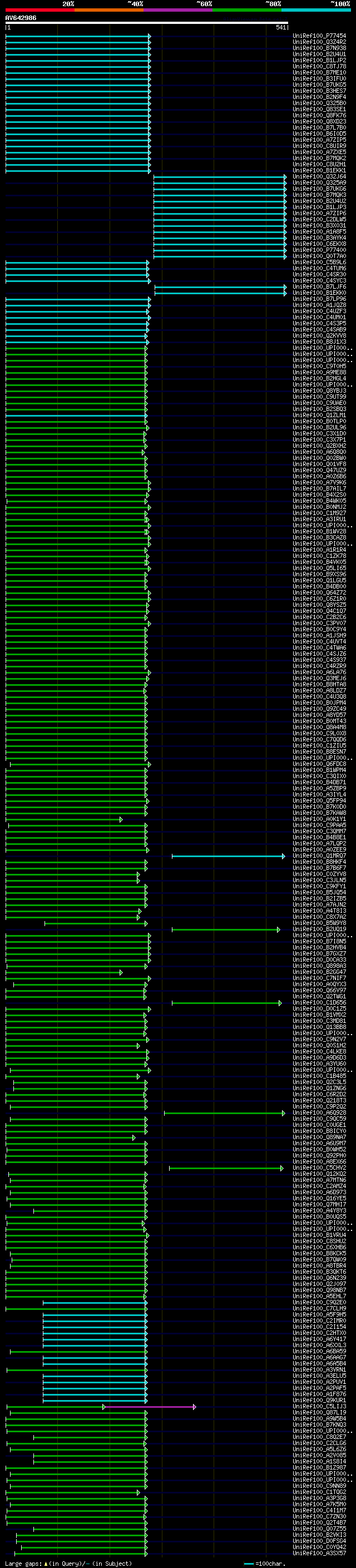Image resolution: width=356 pixels, height=1568 pixels.
Task: Click the UniRef100_D0FSG4 label
Action: (319, 1542)
